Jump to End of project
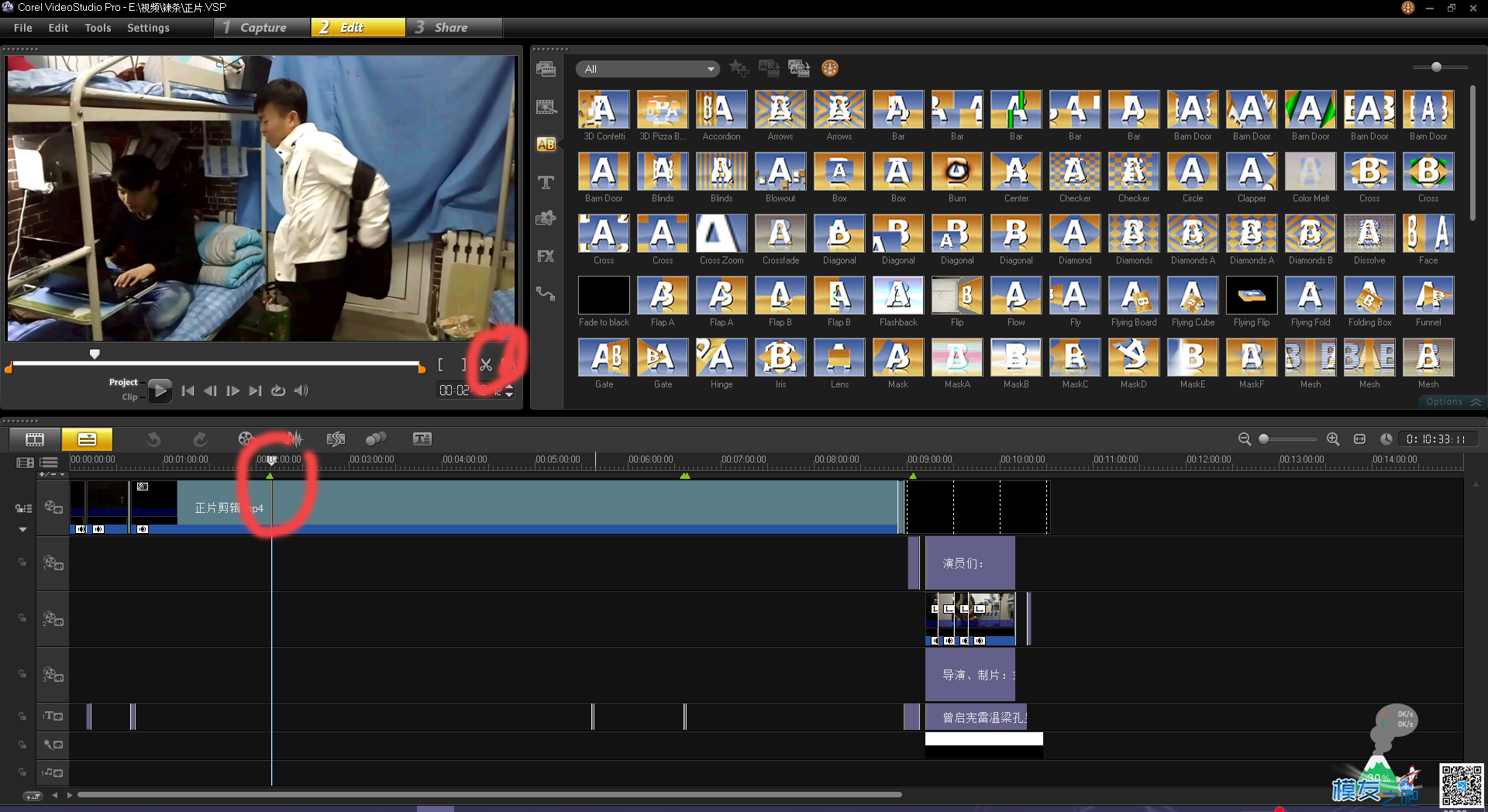Viewport: 1488px width, 812px height. 255,391
